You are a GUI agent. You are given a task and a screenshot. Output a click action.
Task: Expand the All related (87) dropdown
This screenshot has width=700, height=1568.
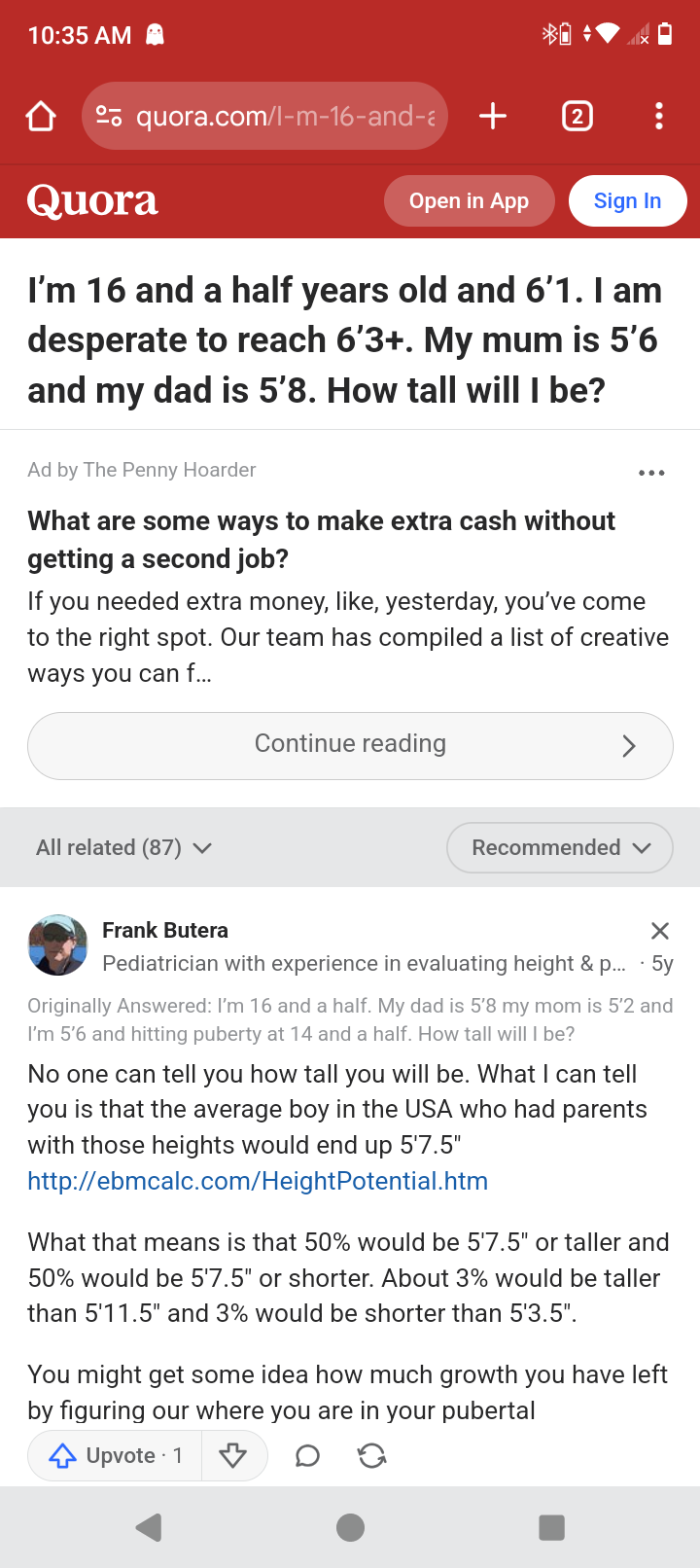click(123, 848)
